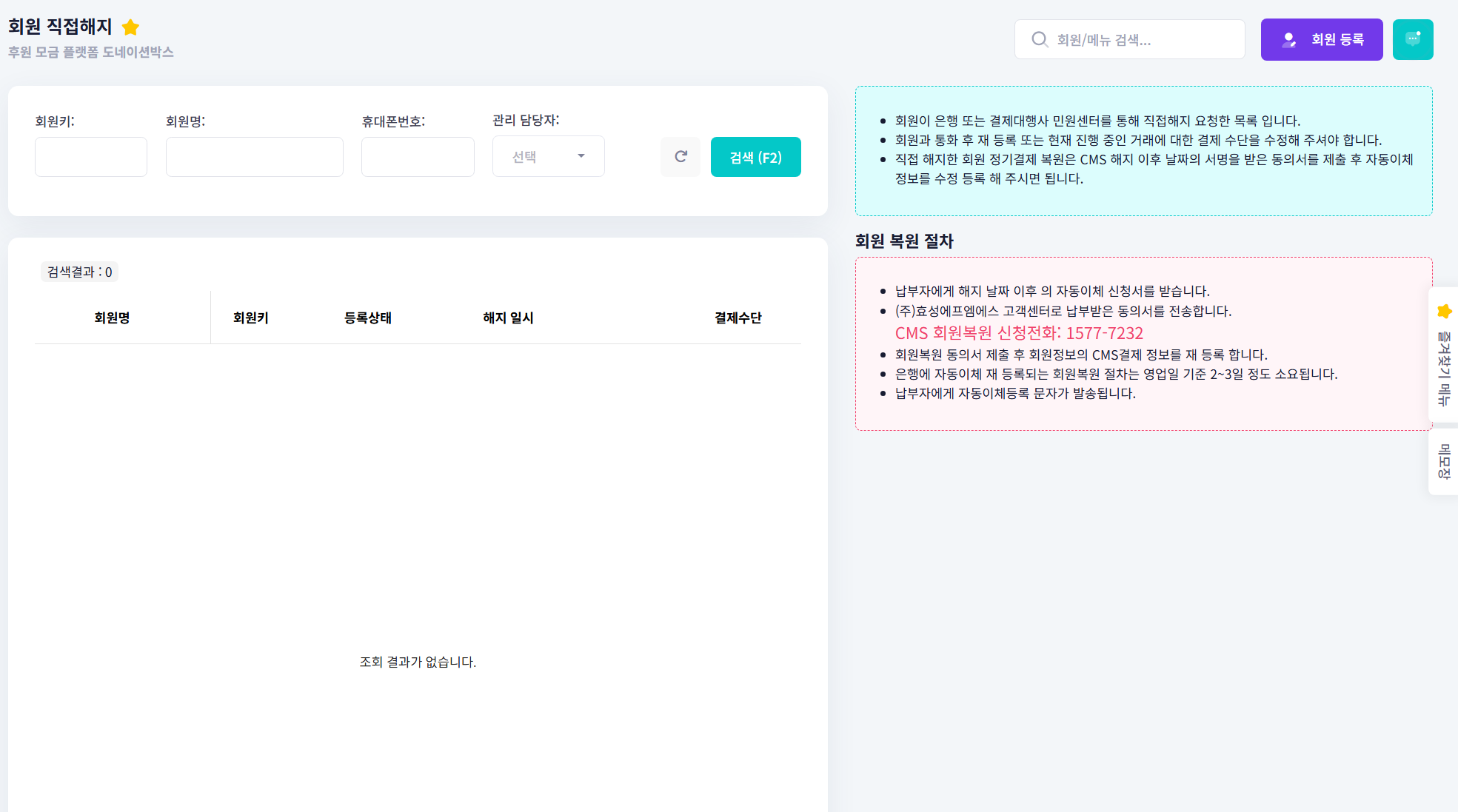The image size is (1458, 812).
Task: Click the 회원 직접해지 page title
Action: tap(60, 27)
